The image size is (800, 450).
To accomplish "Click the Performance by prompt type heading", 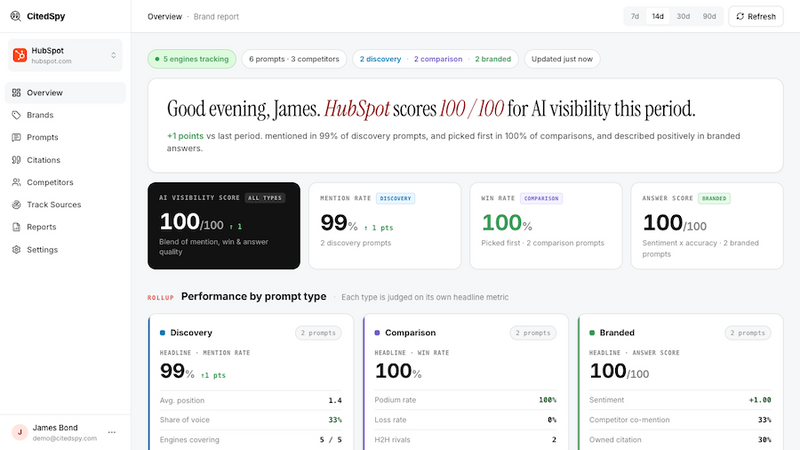I will click(x=254, y=296).
